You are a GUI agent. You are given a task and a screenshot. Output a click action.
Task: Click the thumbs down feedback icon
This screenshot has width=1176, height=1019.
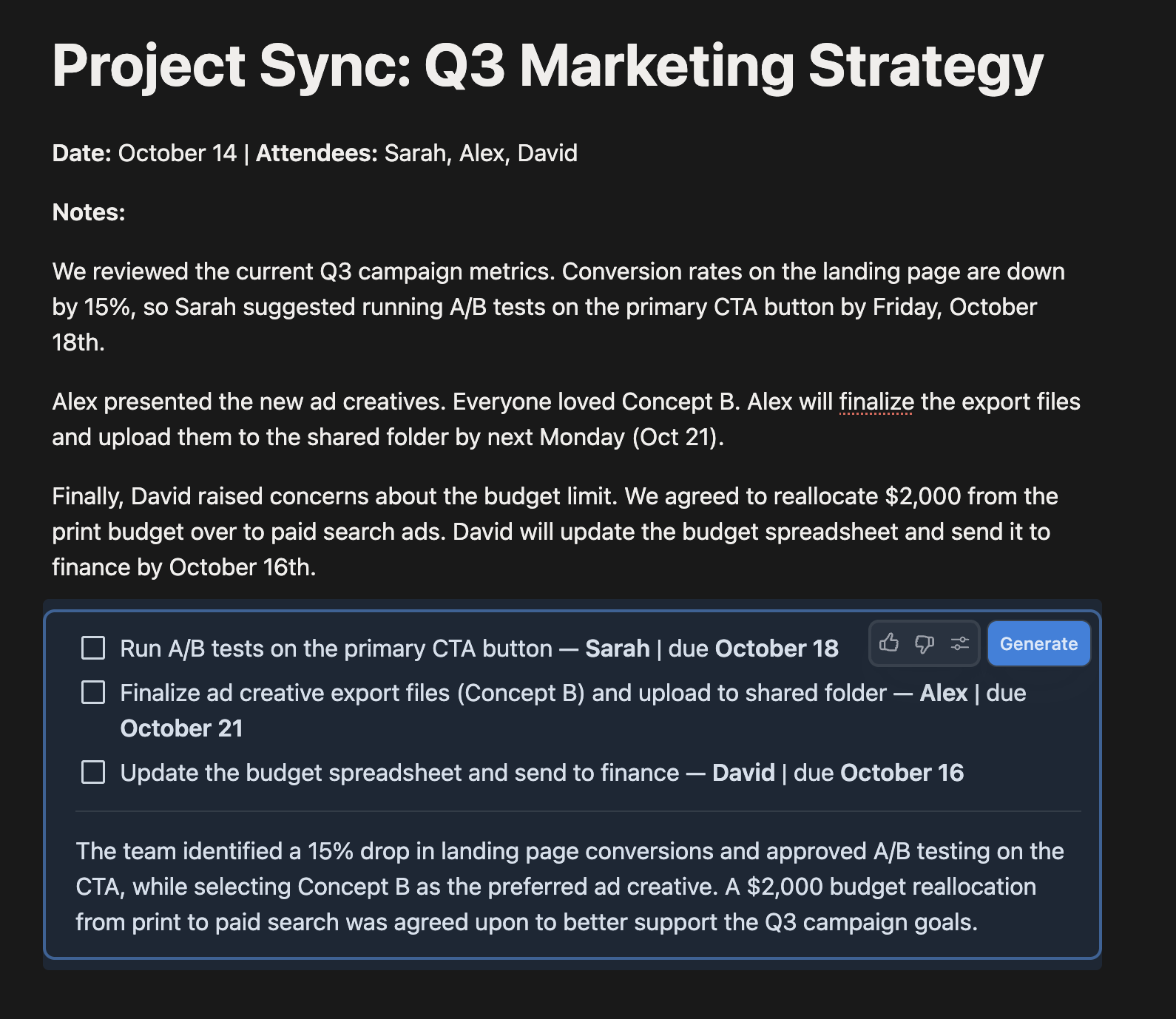pyautogui.click(x=925, y=643)
